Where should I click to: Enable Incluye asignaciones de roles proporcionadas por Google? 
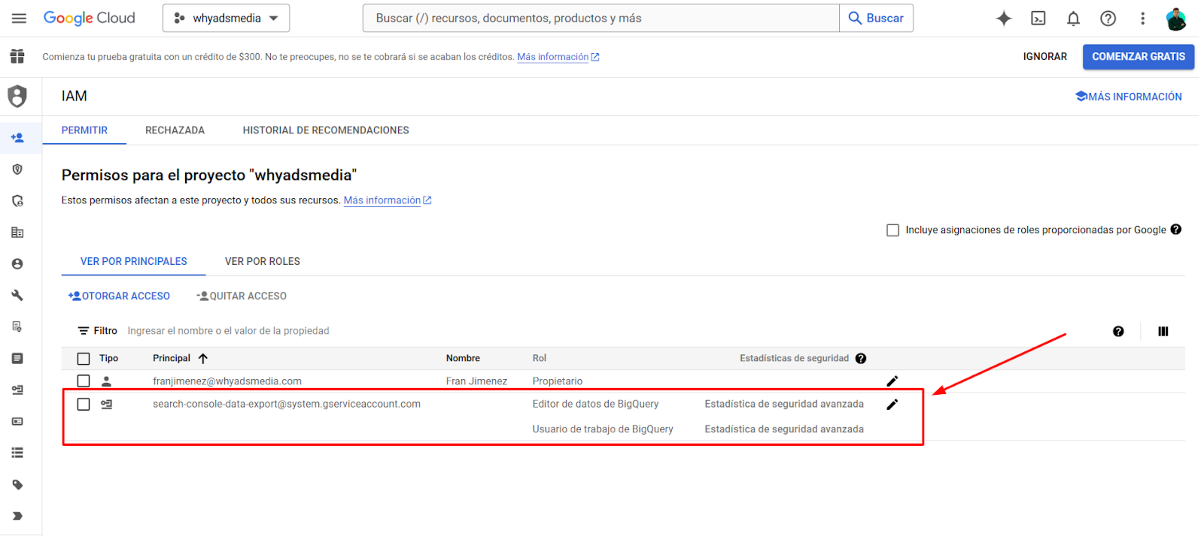pyautogui.click(x=893, y=230)
